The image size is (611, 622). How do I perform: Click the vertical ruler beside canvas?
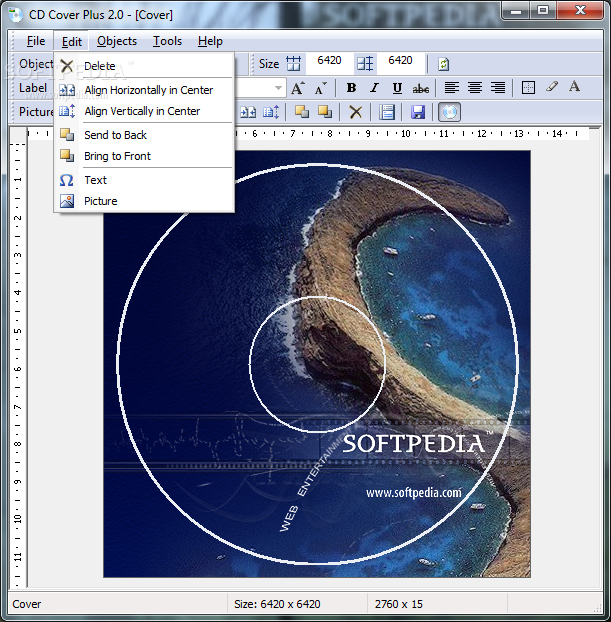(18, 365)
